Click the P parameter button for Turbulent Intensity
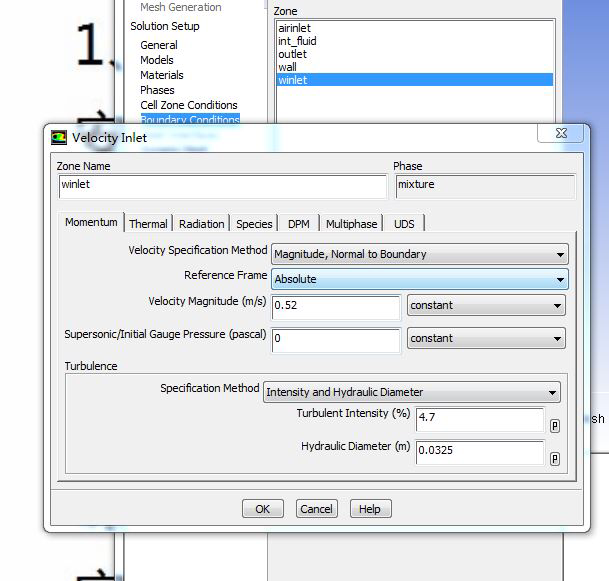Viewport: 609px width, 581px height. click(x=555, y=426)
